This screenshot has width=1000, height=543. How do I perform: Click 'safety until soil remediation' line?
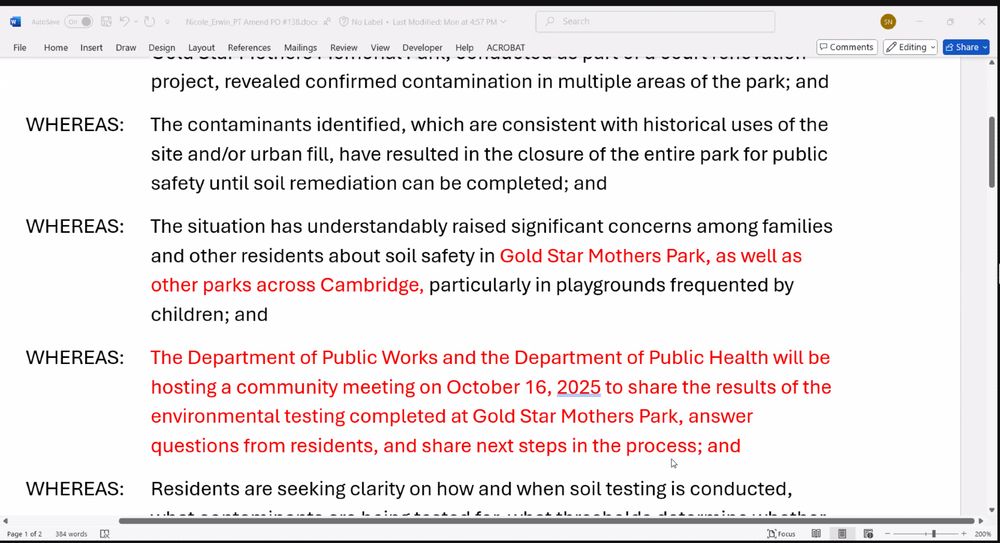click(379, 183)
